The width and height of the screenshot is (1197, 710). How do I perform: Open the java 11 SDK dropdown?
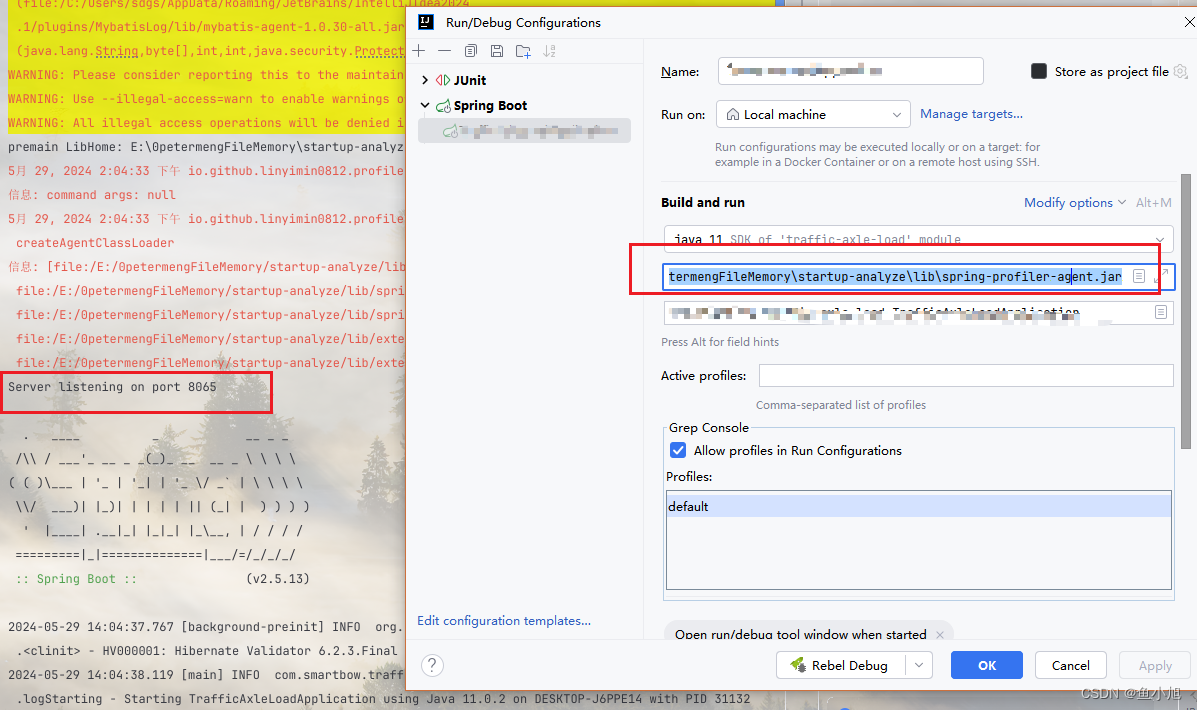click(918, 239)
